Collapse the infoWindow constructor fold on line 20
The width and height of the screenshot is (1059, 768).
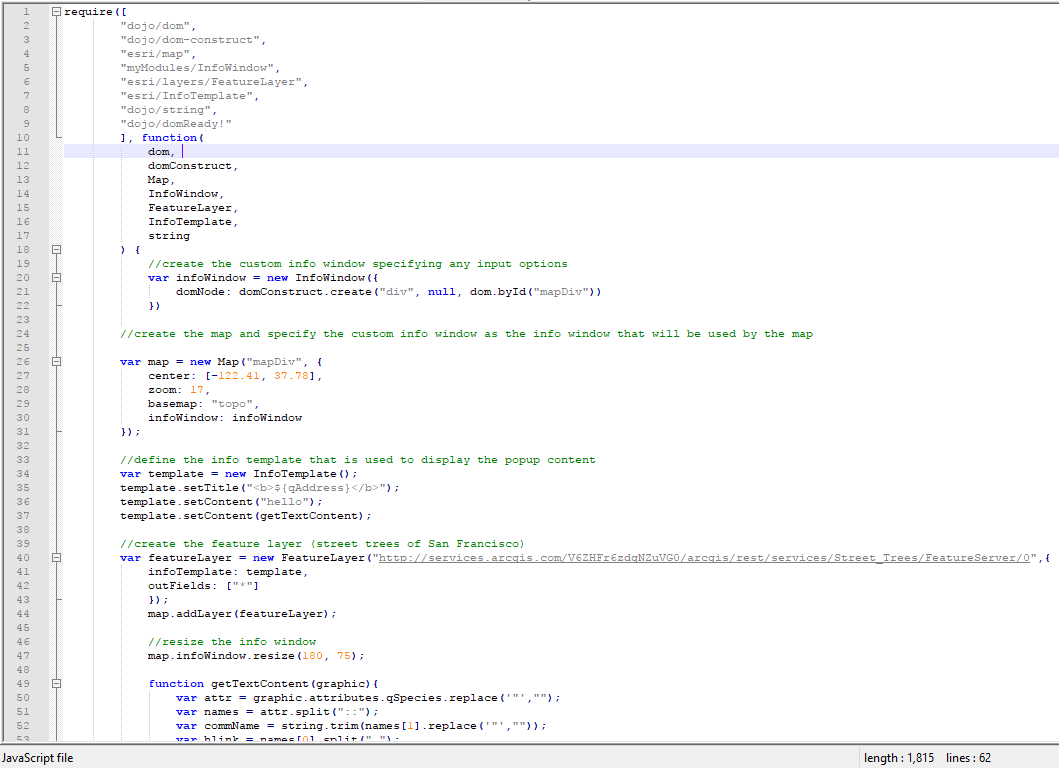tap(57, 277)
